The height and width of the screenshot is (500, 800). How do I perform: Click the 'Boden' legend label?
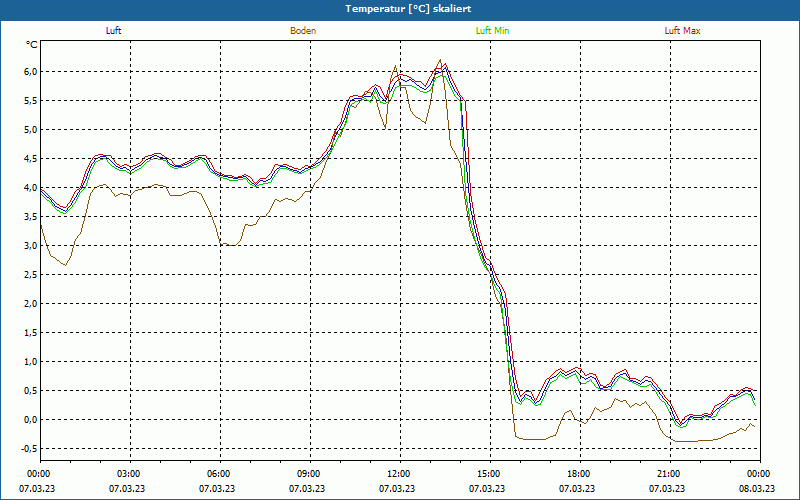[303, 31]
